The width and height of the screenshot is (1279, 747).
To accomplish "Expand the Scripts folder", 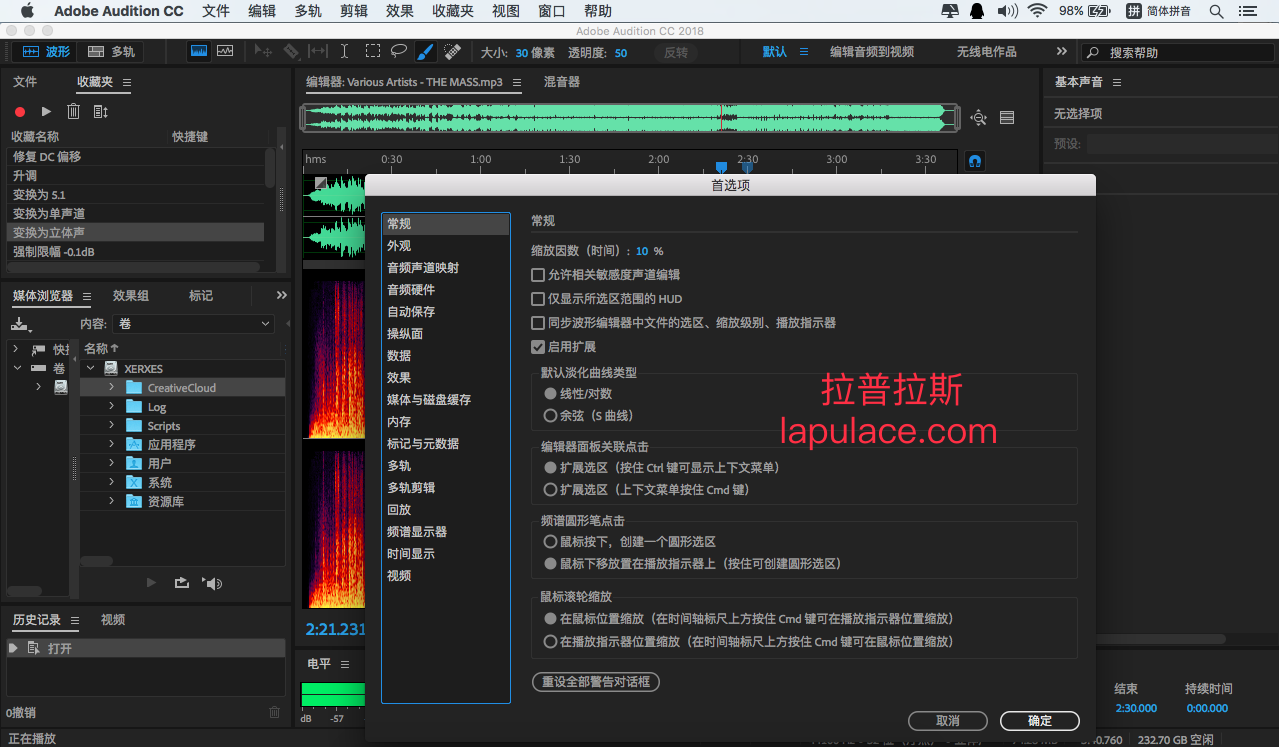I will click(x=112, y=425).
